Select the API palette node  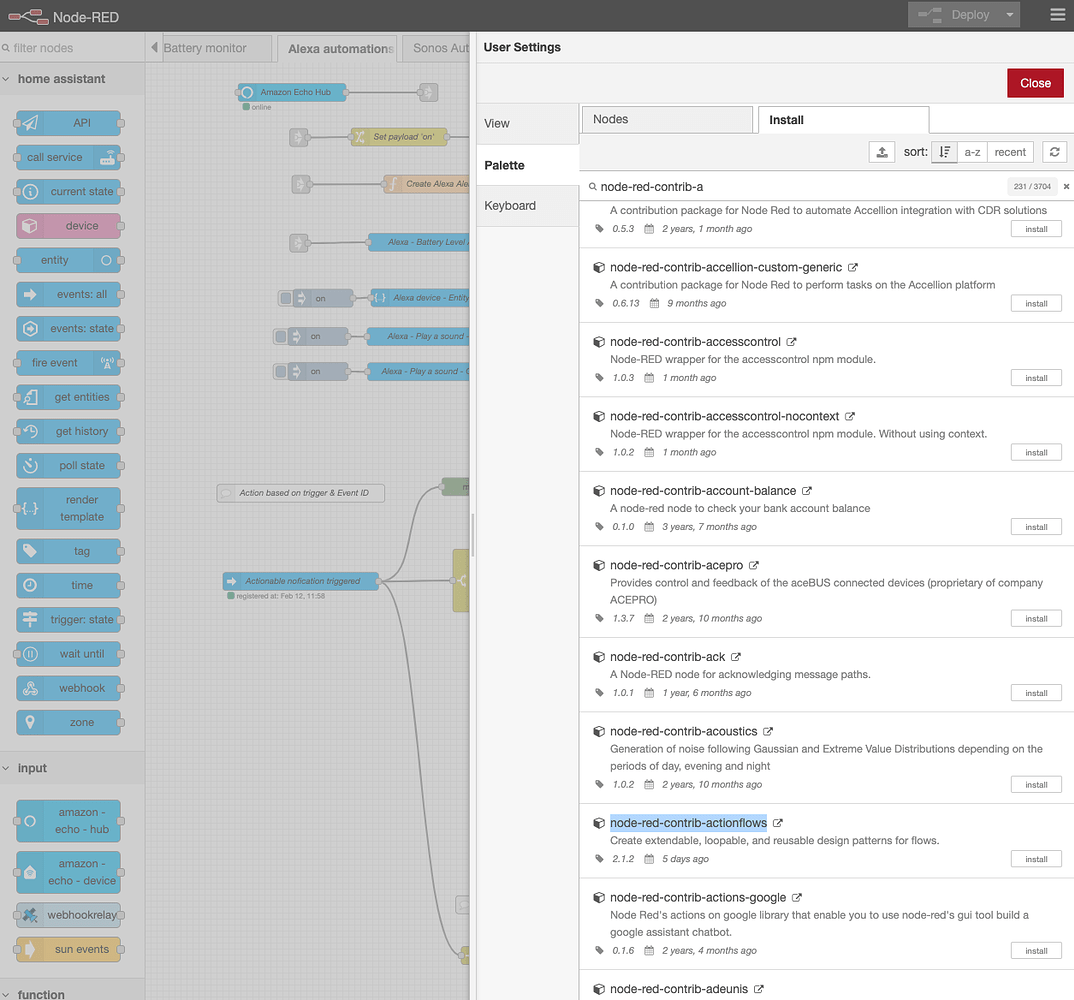click(68, 123)
